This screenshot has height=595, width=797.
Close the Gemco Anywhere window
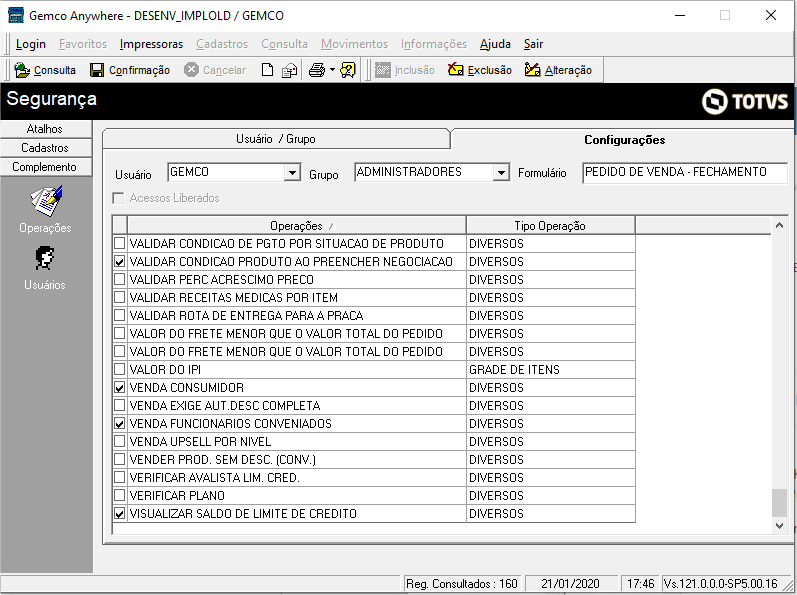(771, 15)
